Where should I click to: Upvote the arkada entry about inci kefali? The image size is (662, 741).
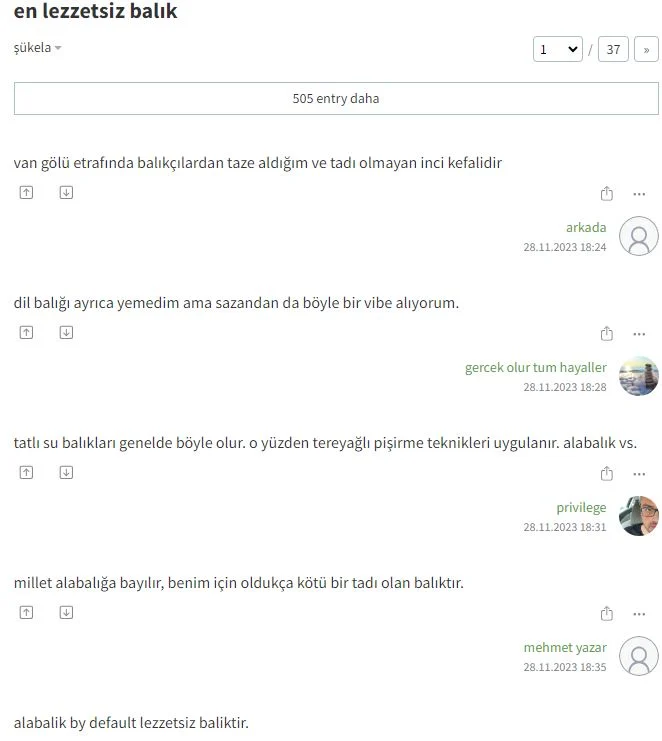point(26,192)
